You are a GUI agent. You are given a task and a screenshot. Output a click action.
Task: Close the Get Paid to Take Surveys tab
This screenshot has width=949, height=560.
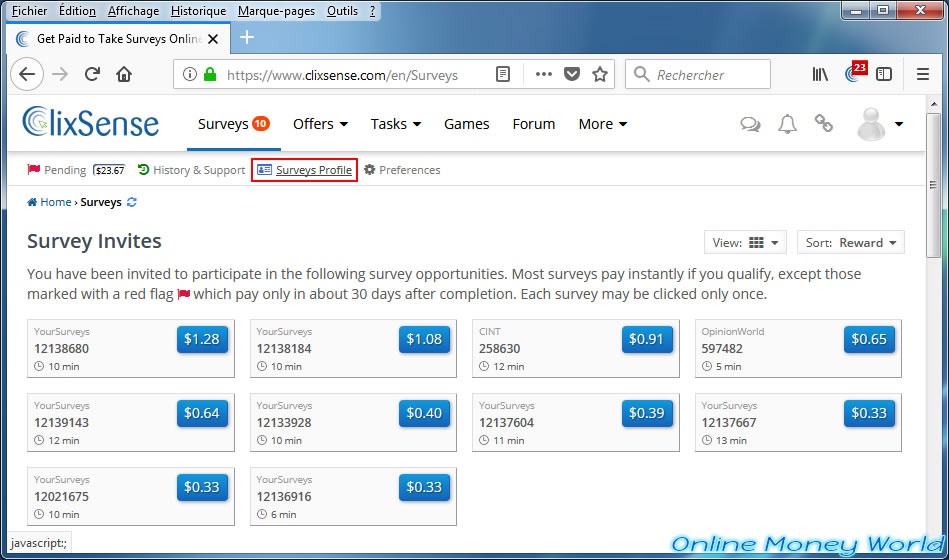[213, 39]
